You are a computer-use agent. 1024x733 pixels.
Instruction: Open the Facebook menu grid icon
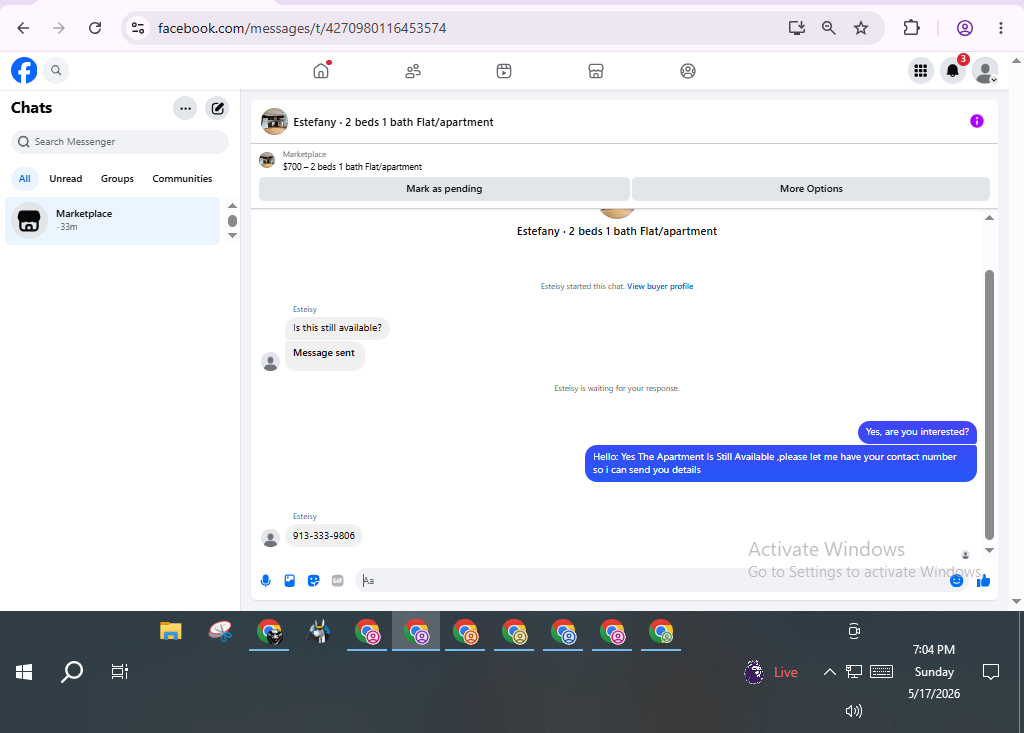[x=921, y=71]
